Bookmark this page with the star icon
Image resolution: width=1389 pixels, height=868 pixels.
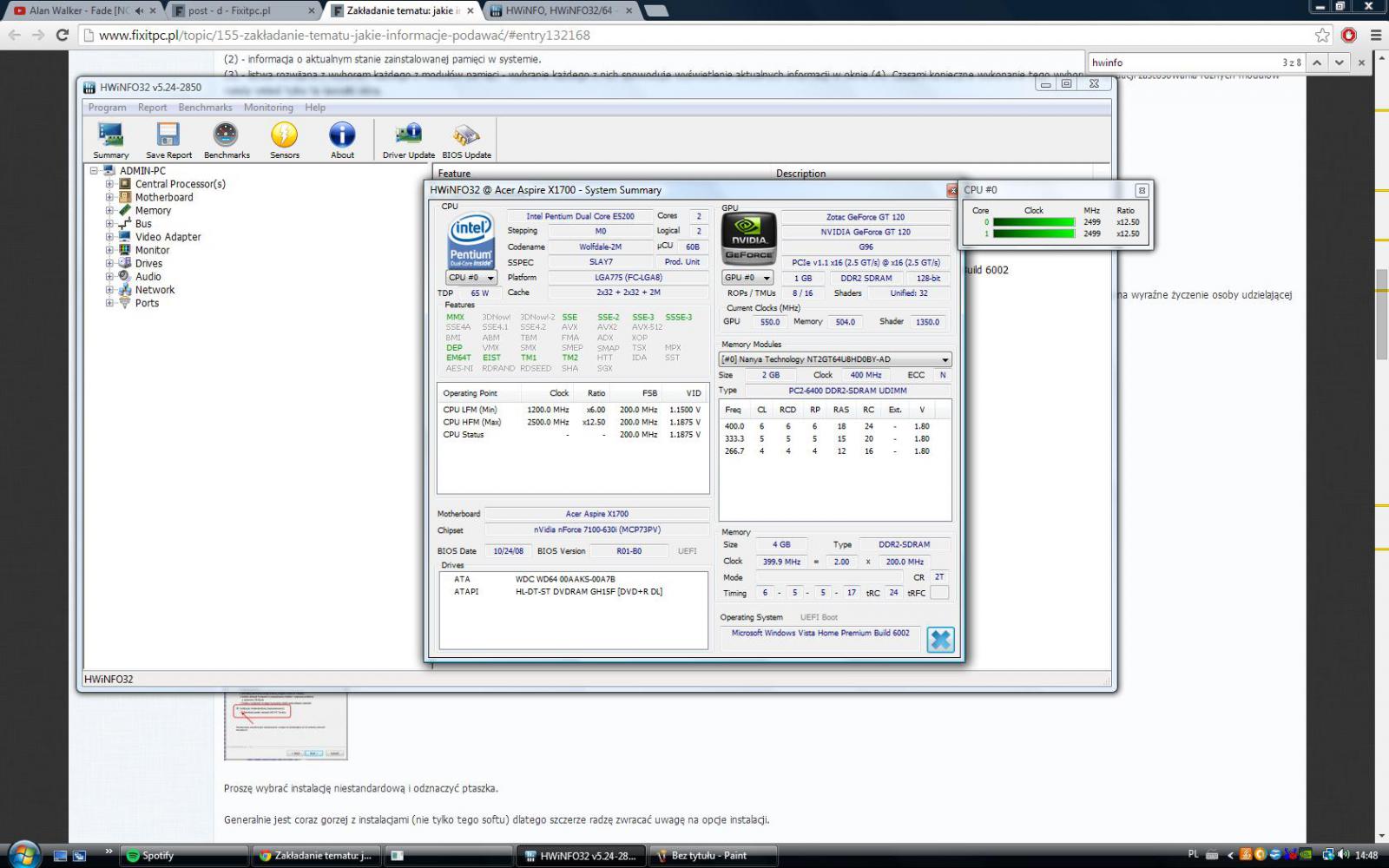click(1322, 35)
